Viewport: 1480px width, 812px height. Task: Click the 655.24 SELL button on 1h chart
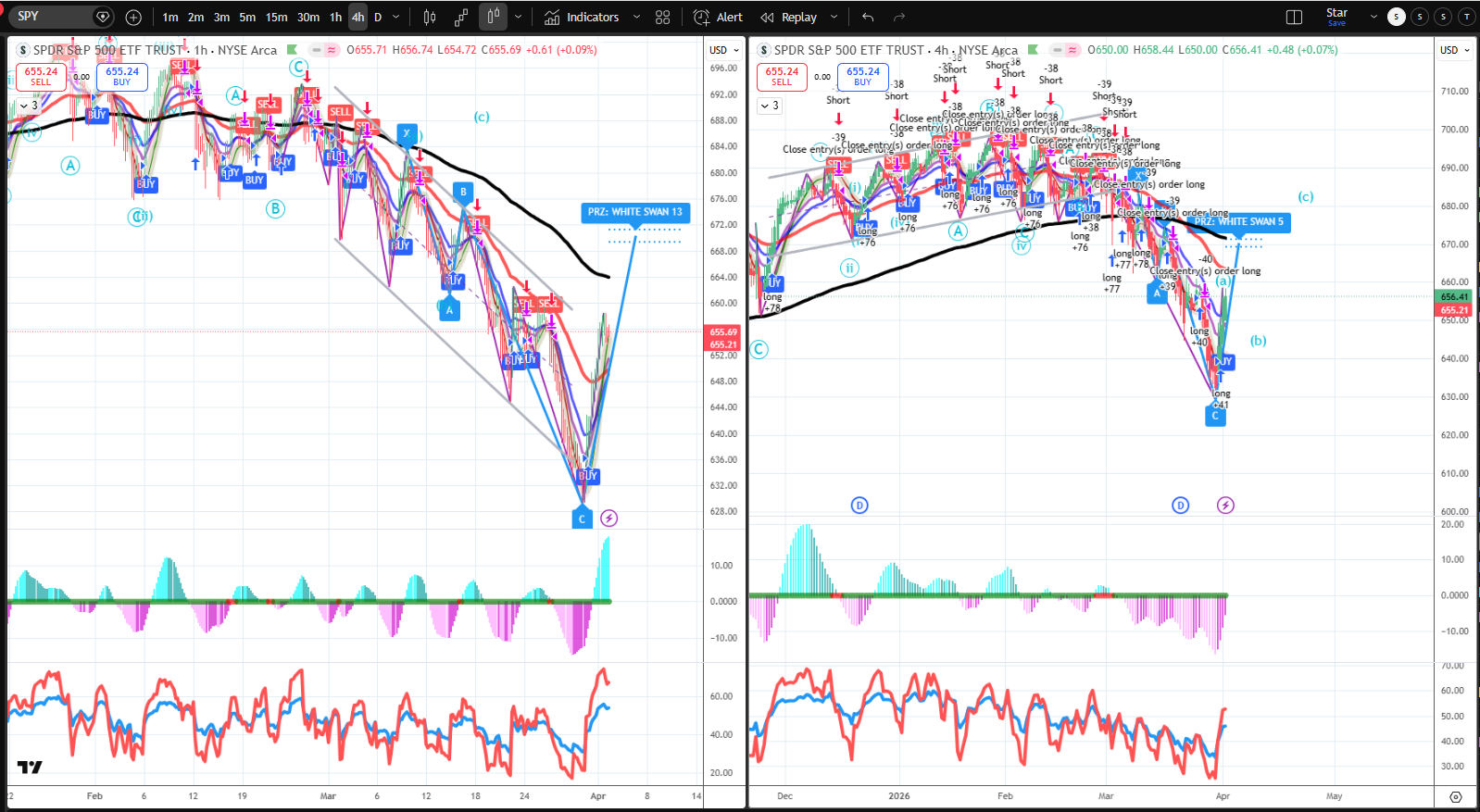pos(41,76)
